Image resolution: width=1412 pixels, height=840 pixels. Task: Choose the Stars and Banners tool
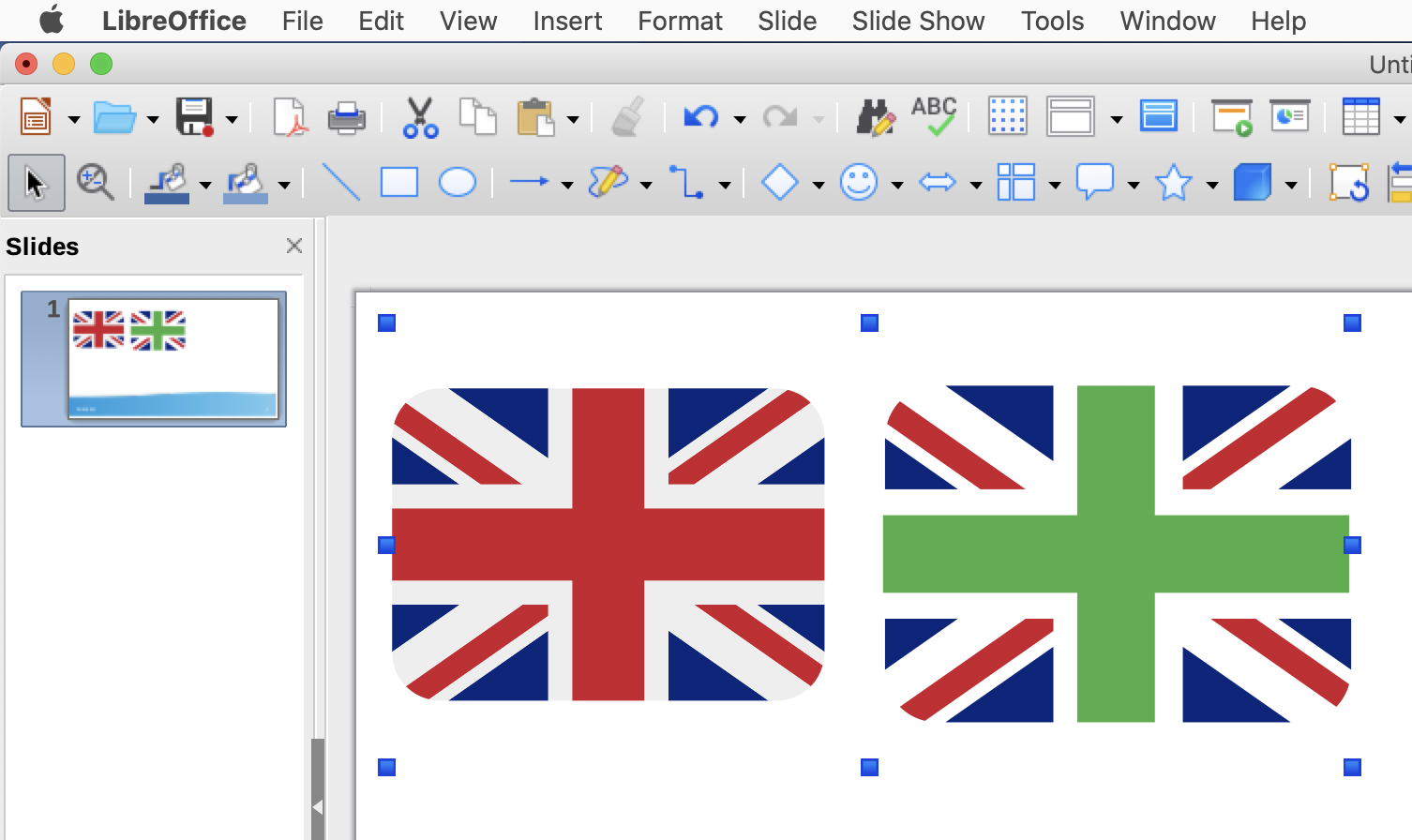pos(1174,183)
